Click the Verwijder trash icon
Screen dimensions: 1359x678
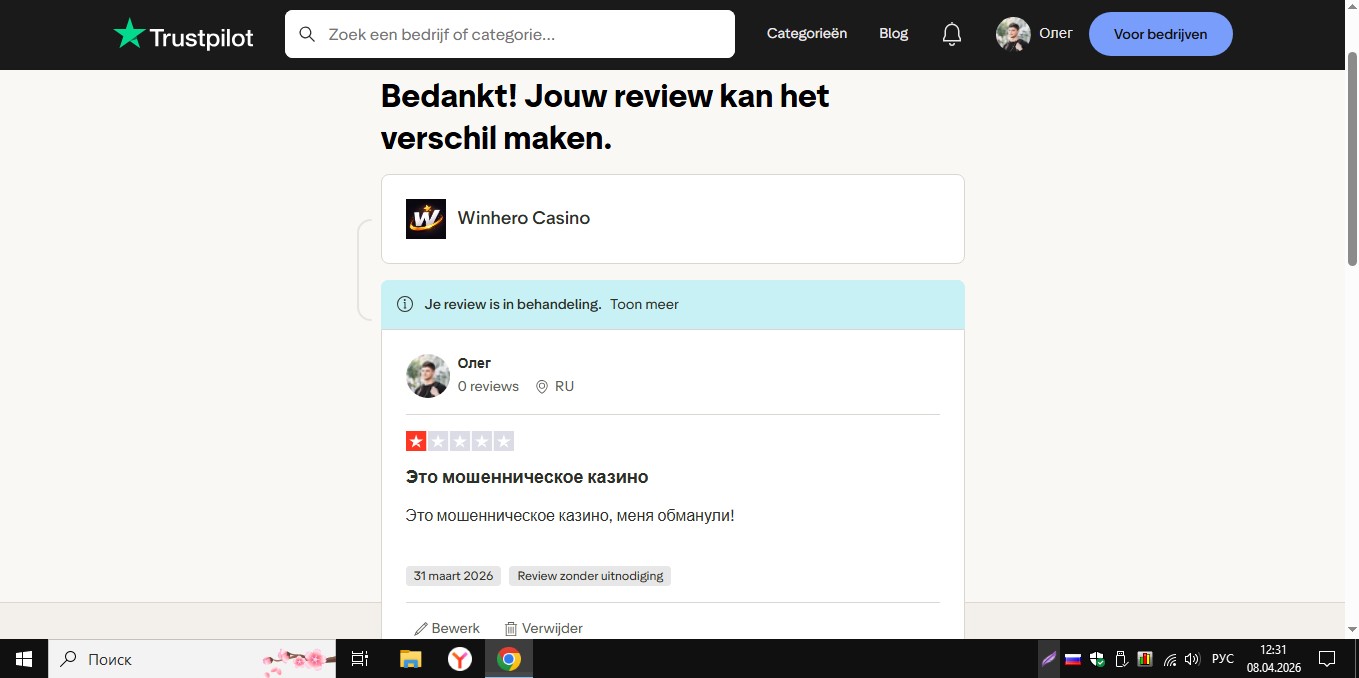click(x=511, y=629)
